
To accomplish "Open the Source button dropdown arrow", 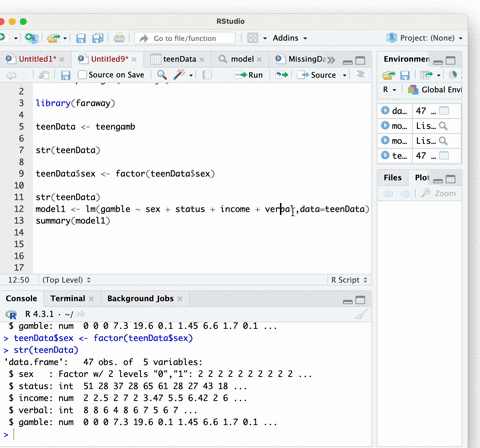I will pos(345,75).
